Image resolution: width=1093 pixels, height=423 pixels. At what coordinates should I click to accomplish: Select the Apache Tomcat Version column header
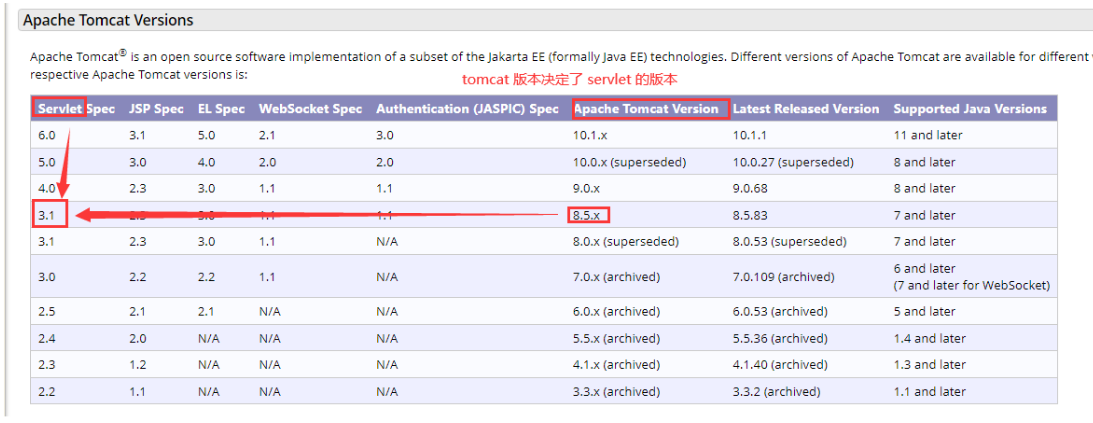[645, 109]
